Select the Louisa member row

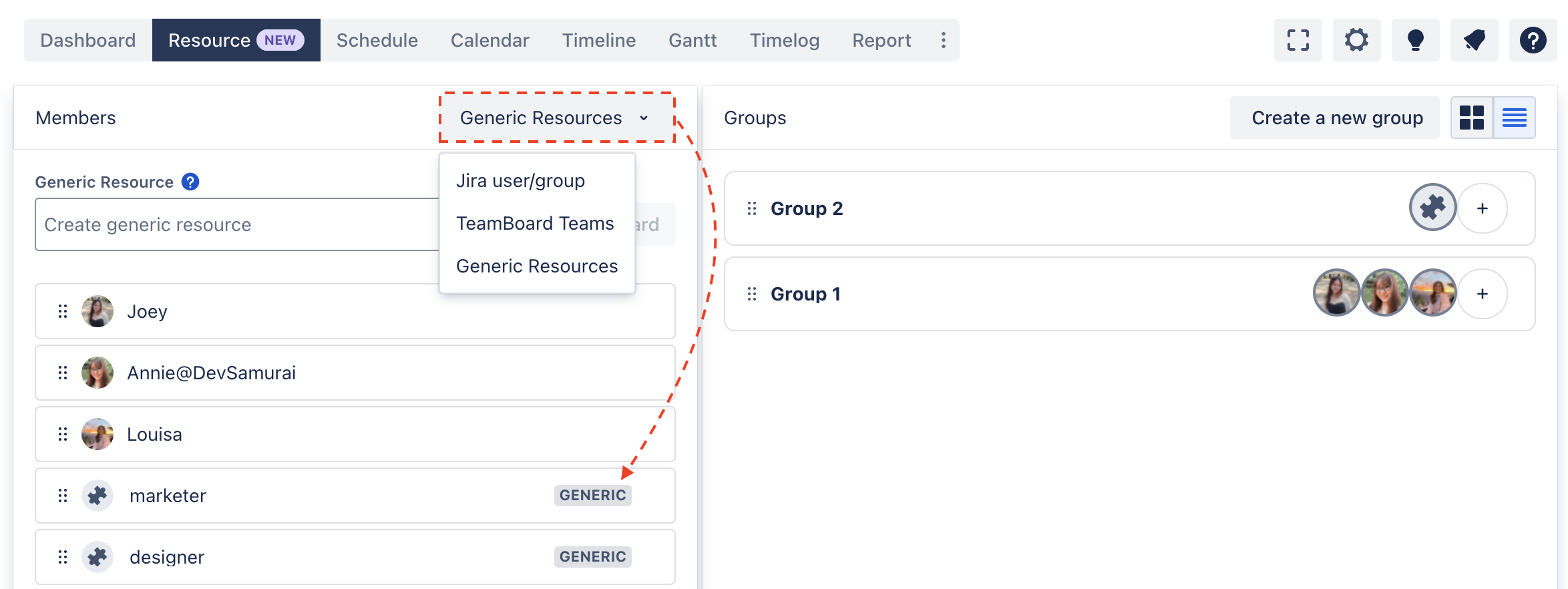click(x=355, y=434)
